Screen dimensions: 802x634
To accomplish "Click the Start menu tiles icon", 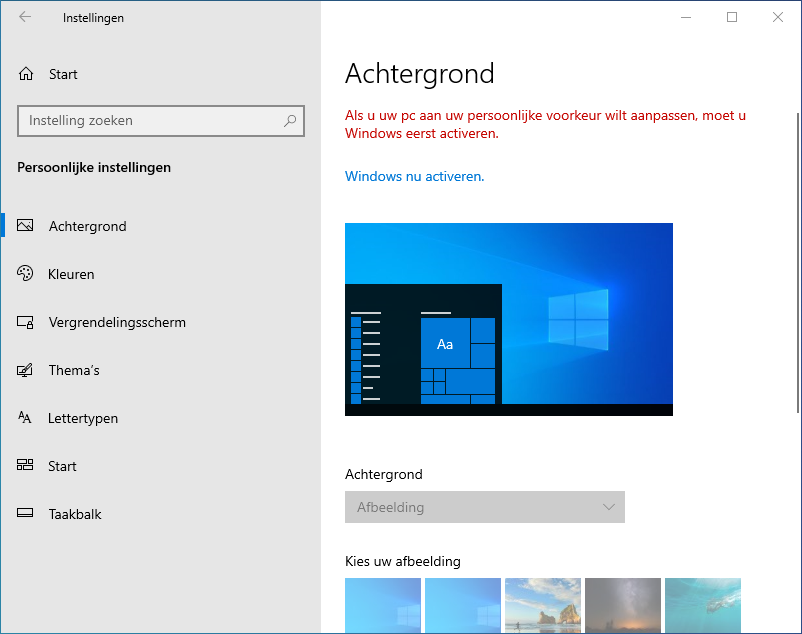I will click(x=26, y=466).
